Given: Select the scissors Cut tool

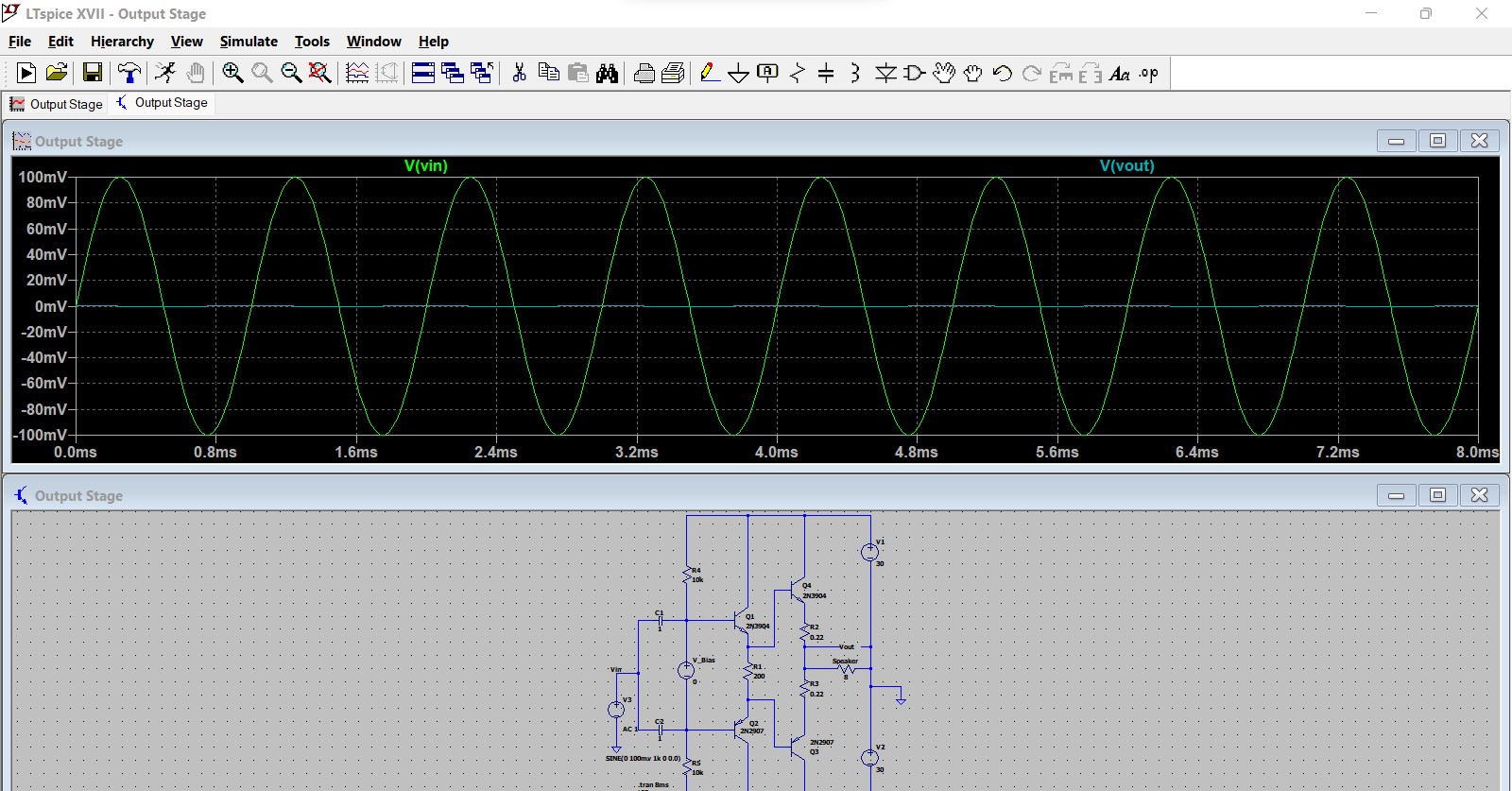Looking at the screenshot, I should (x=519, y=73).
